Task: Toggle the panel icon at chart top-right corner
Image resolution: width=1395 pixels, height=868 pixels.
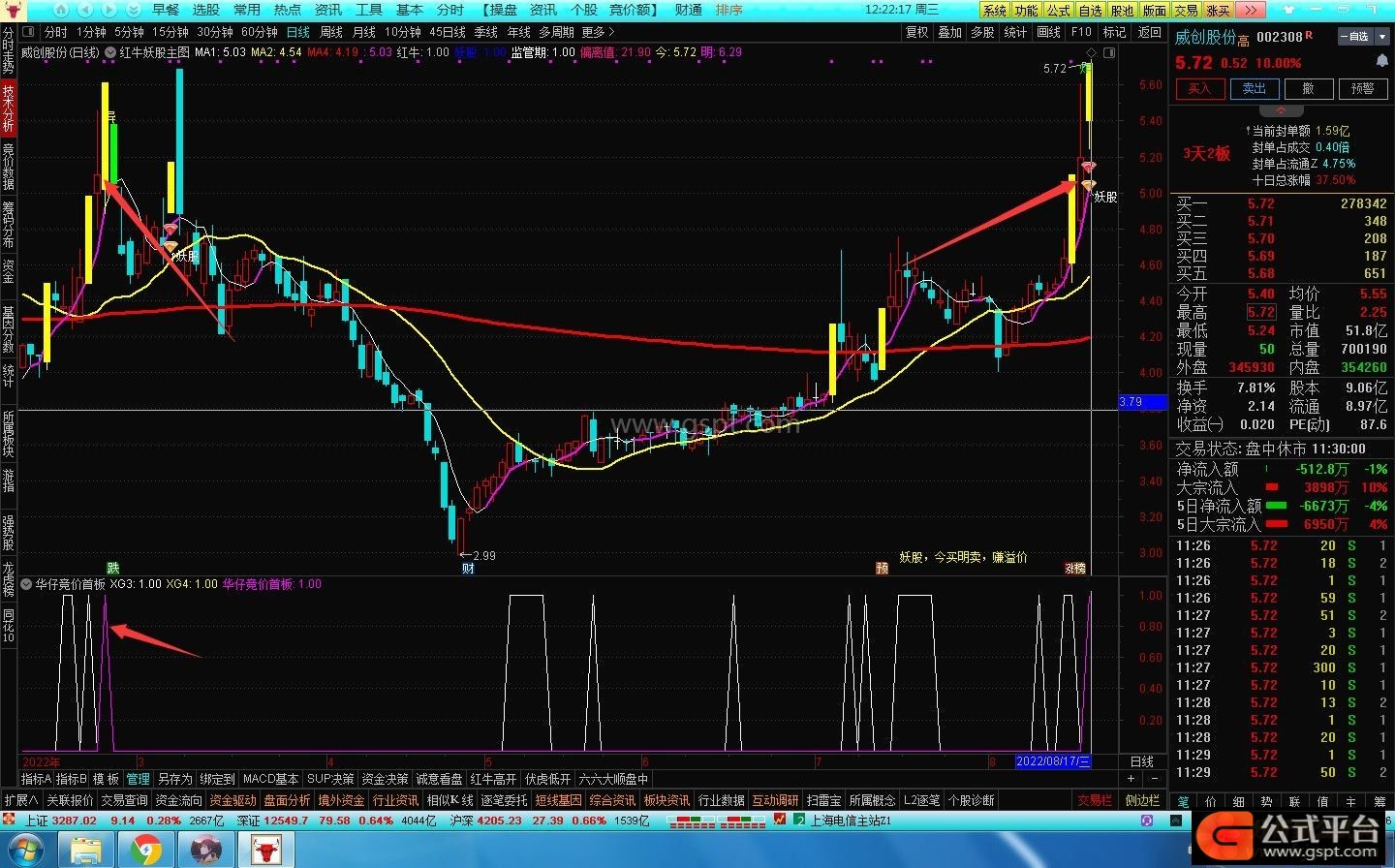Action: (1109, 52)
